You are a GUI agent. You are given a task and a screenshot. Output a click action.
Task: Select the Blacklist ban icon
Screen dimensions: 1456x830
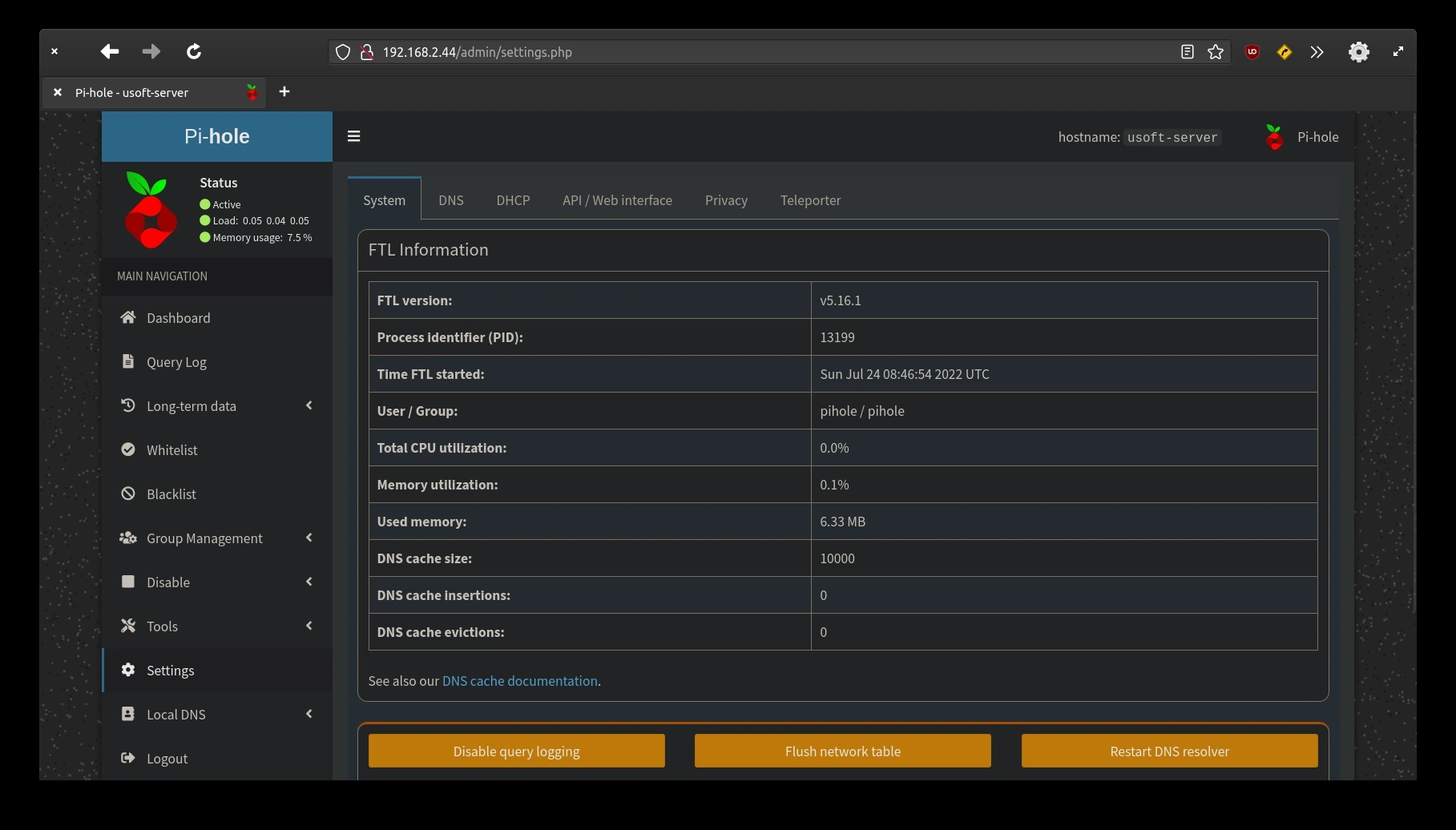click(127, 494)
